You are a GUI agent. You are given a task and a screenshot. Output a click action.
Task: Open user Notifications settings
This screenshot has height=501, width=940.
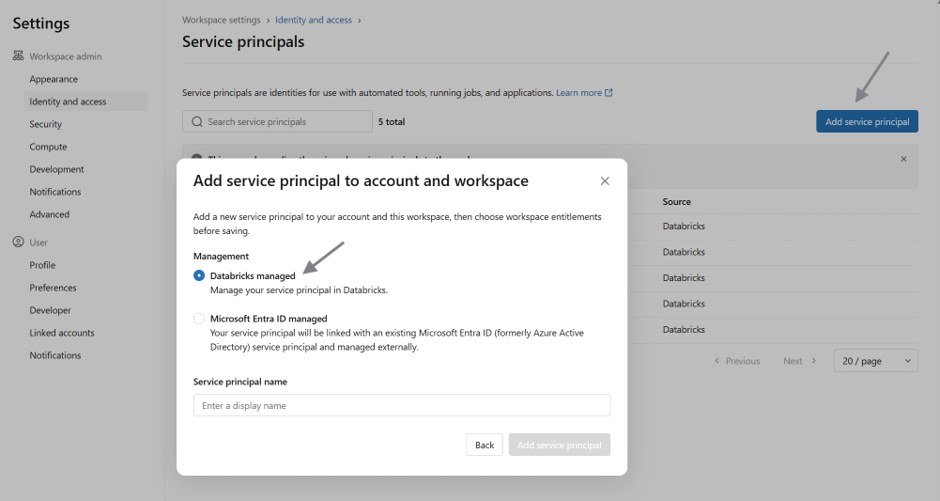click(x=55, y=355)
